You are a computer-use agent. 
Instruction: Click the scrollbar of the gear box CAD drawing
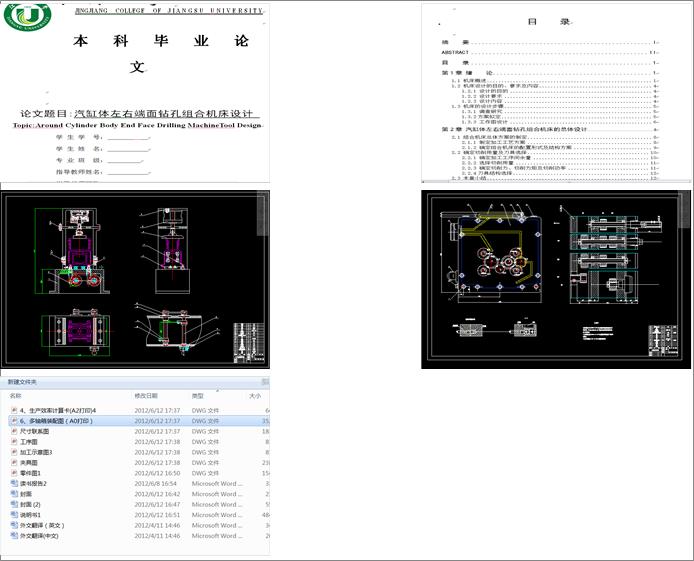pos(683,210)
